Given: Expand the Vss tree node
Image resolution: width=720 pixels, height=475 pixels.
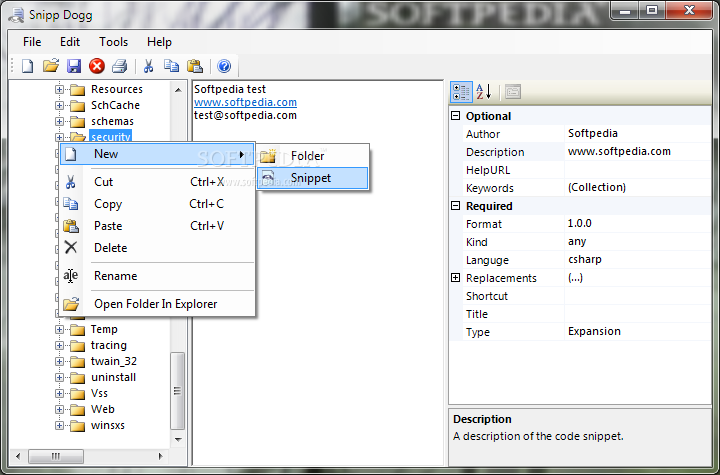Looking at the screenshot, I should tap(59, 393).
